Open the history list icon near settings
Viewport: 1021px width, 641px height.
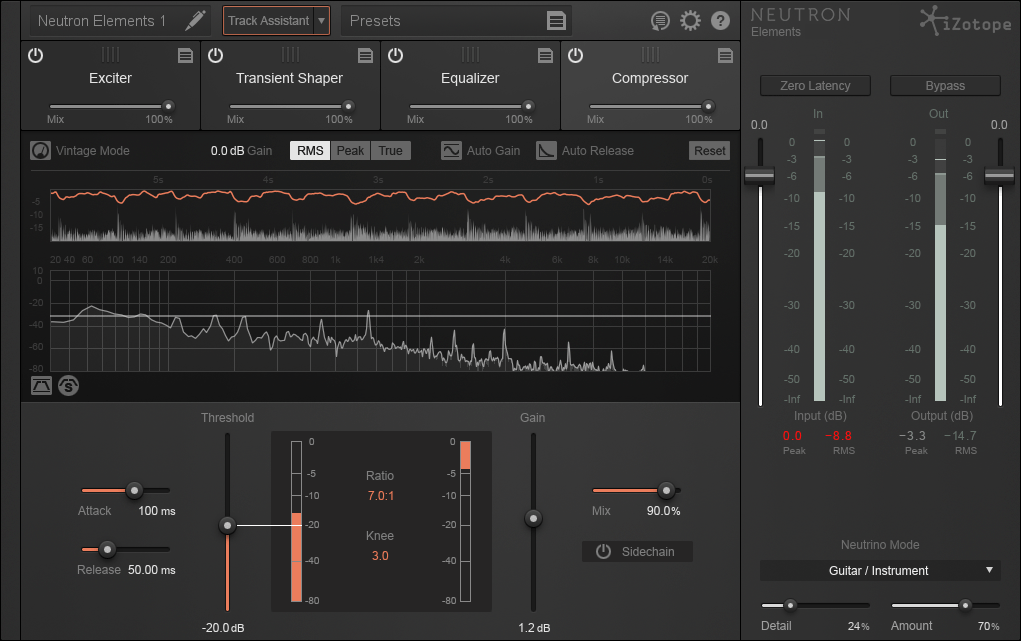(659, 21)
